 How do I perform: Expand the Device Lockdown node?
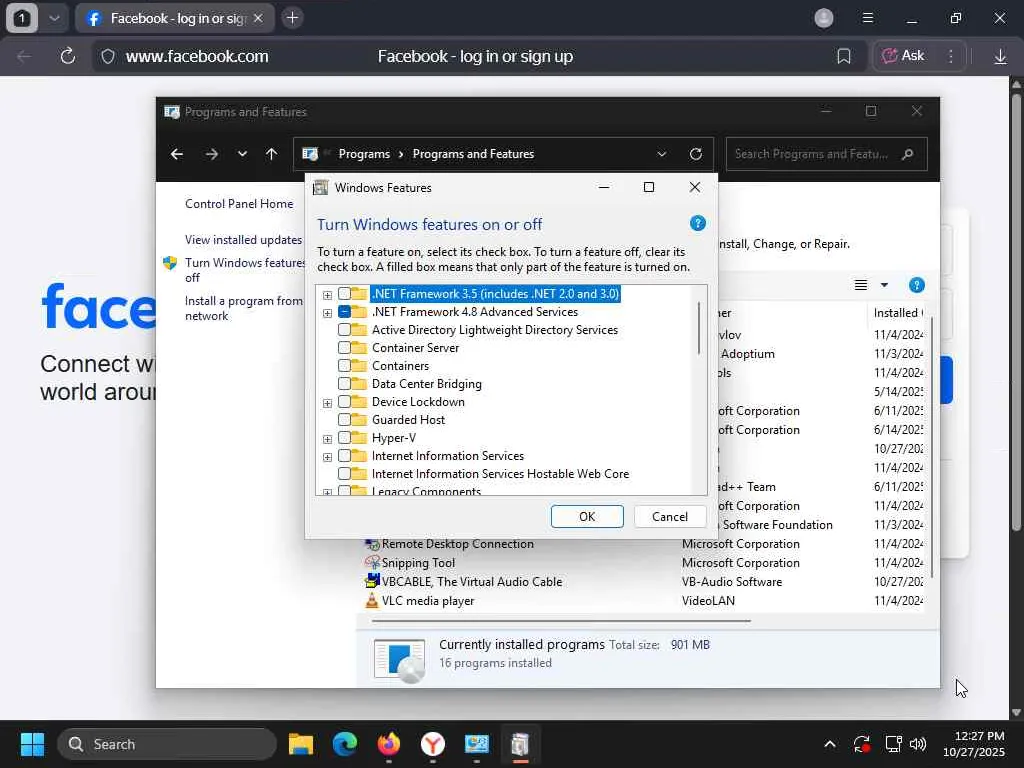(x=327, y=404)
